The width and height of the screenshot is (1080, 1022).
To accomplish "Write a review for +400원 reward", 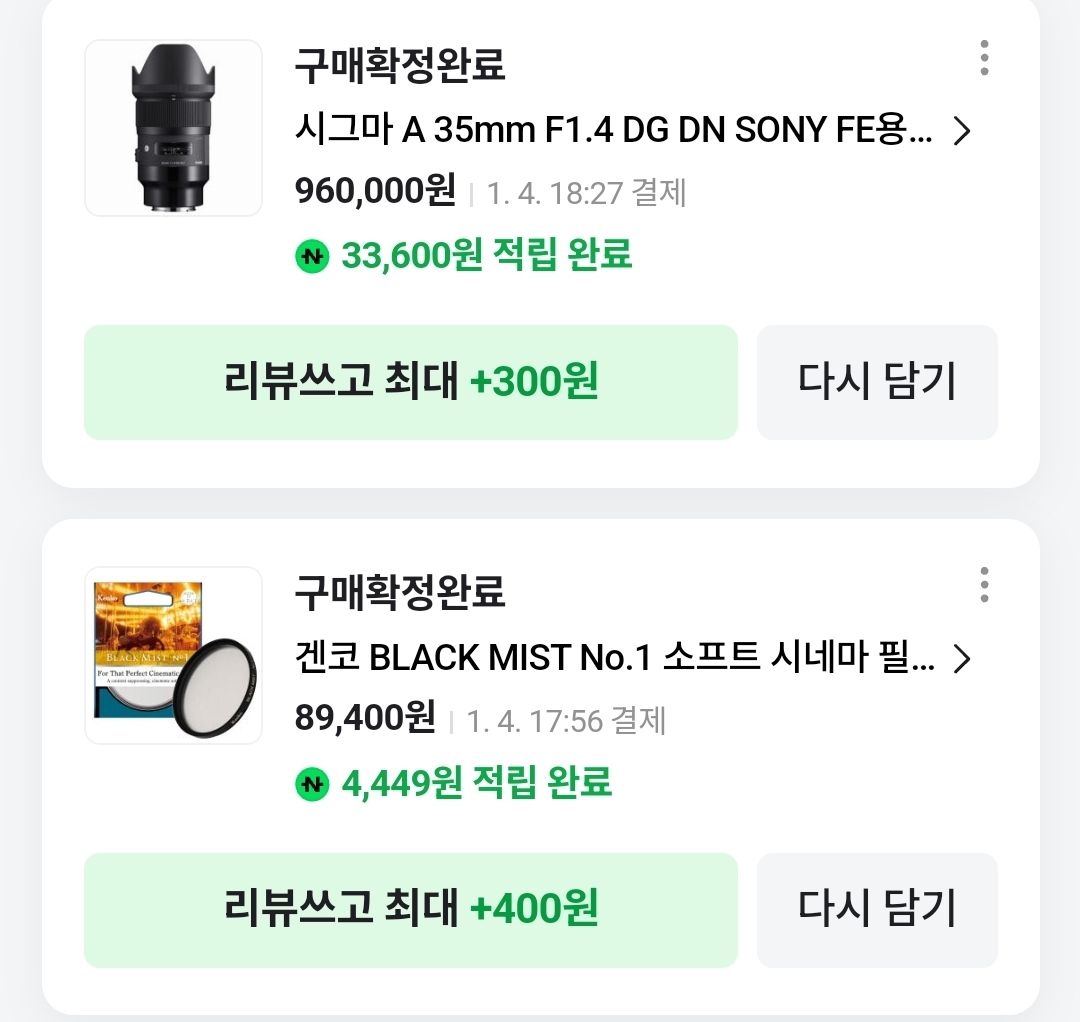I will coord(410,910).
